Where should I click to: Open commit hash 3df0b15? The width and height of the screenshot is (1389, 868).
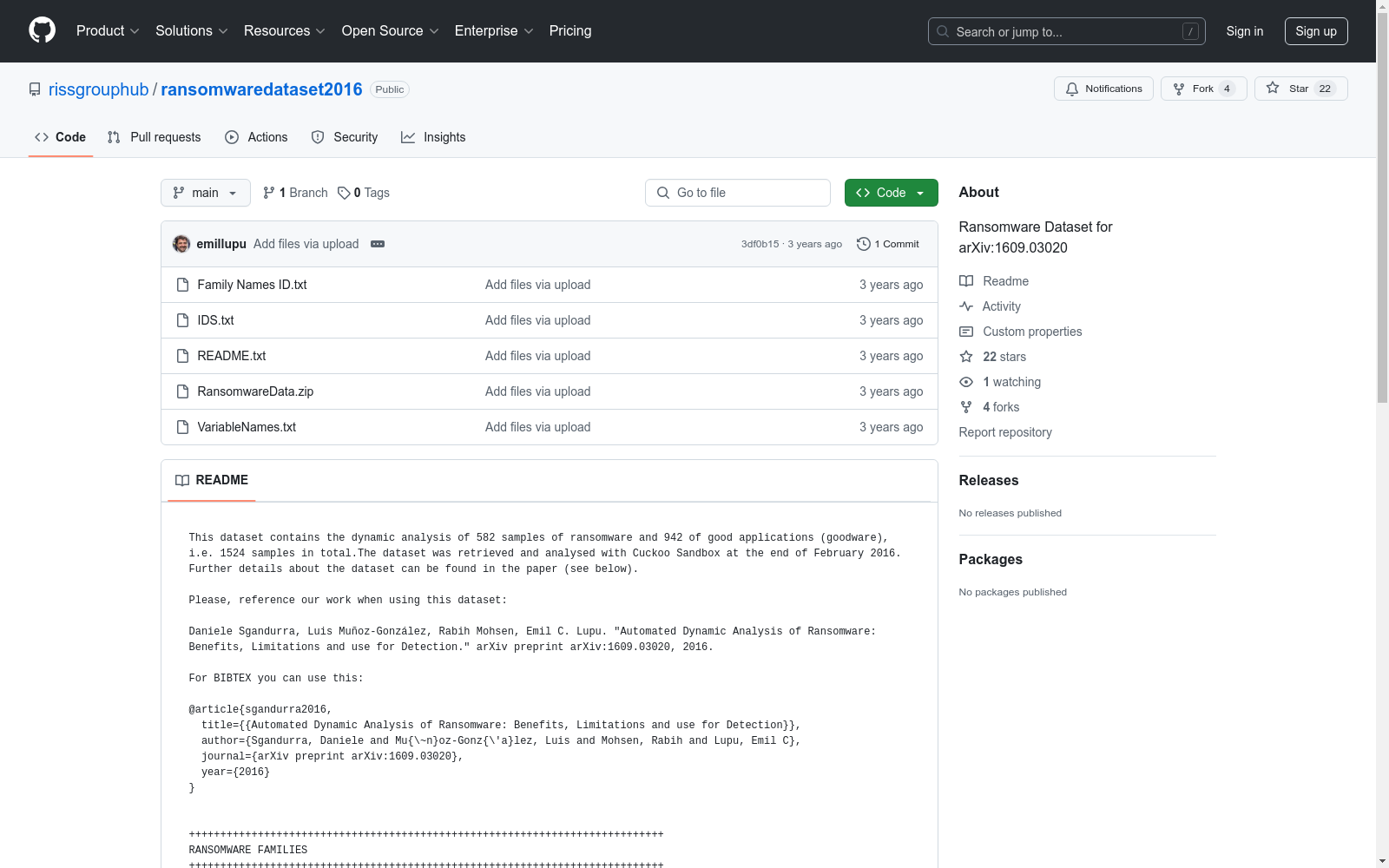[760, 244]
